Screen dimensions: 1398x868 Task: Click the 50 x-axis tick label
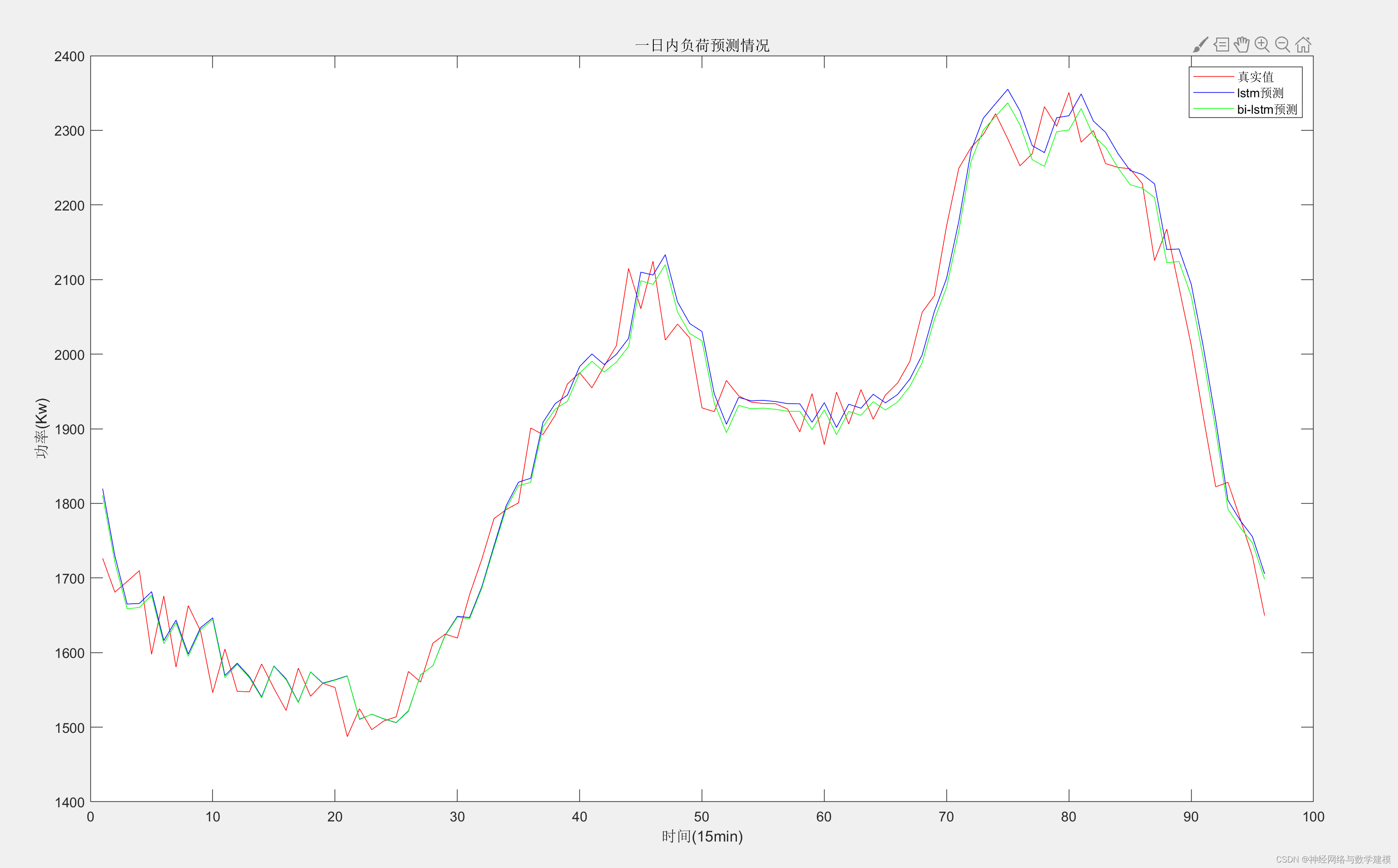tap(701, 817)
